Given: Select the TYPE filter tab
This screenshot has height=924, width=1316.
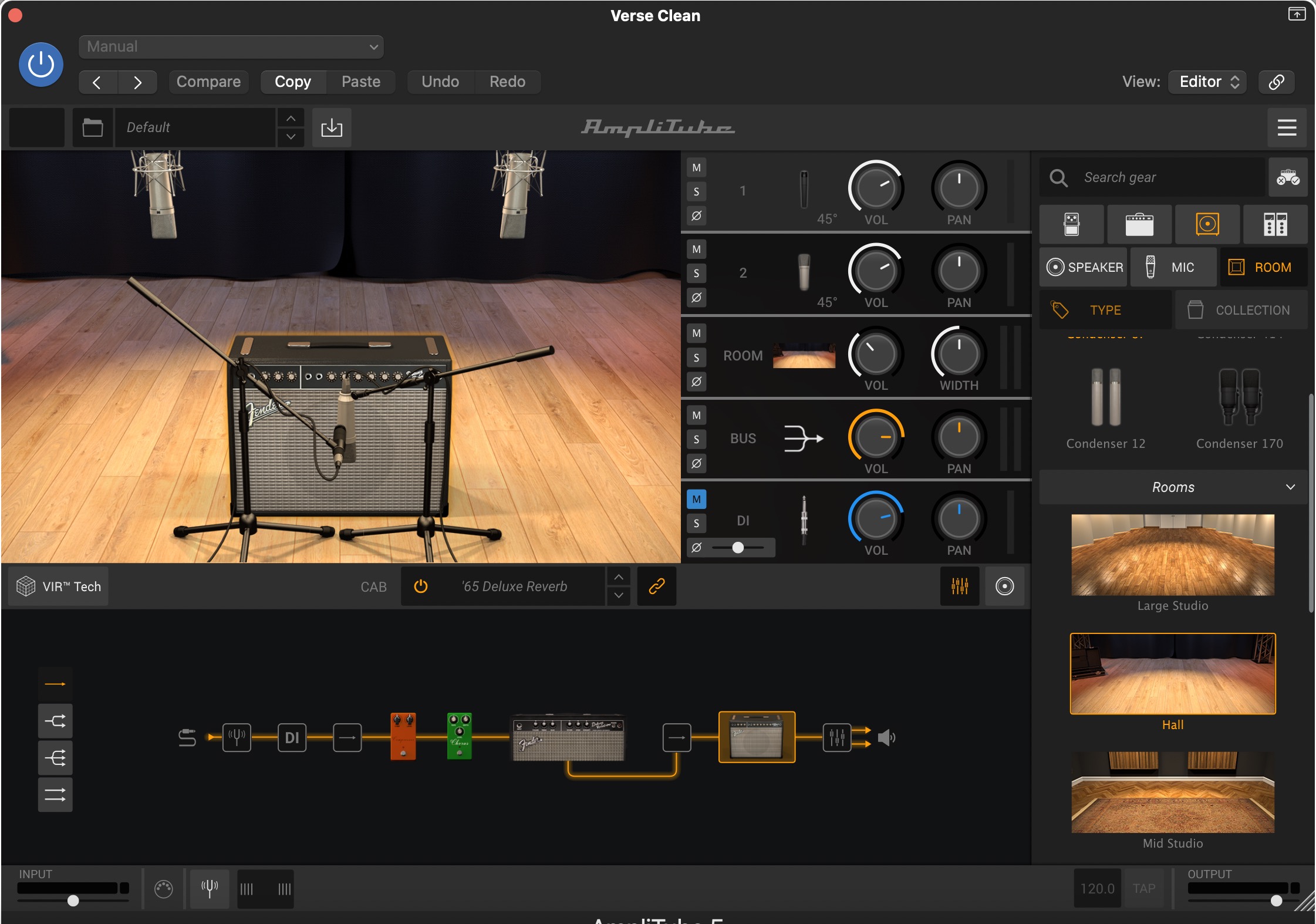Looking at the screenshot, I should pyautogui.click(x=1106, y=310).
